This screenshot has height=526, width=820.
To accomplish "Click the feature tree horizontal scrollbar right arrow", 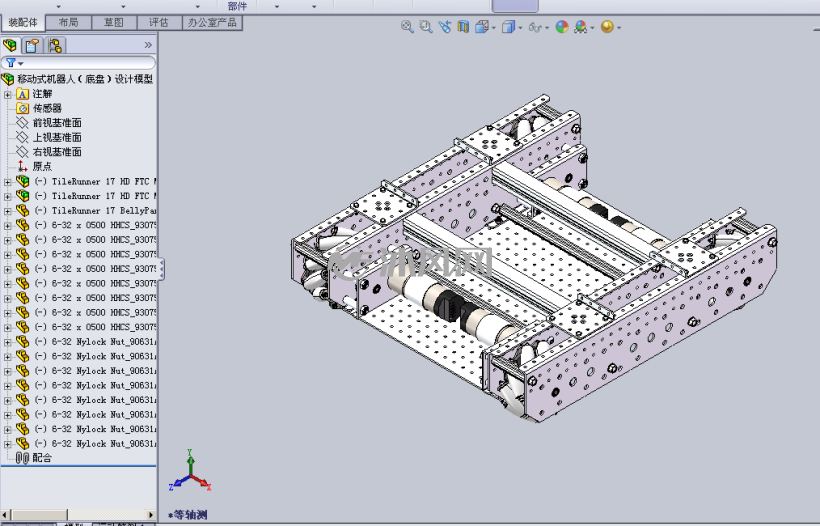I will pos(151,514).
